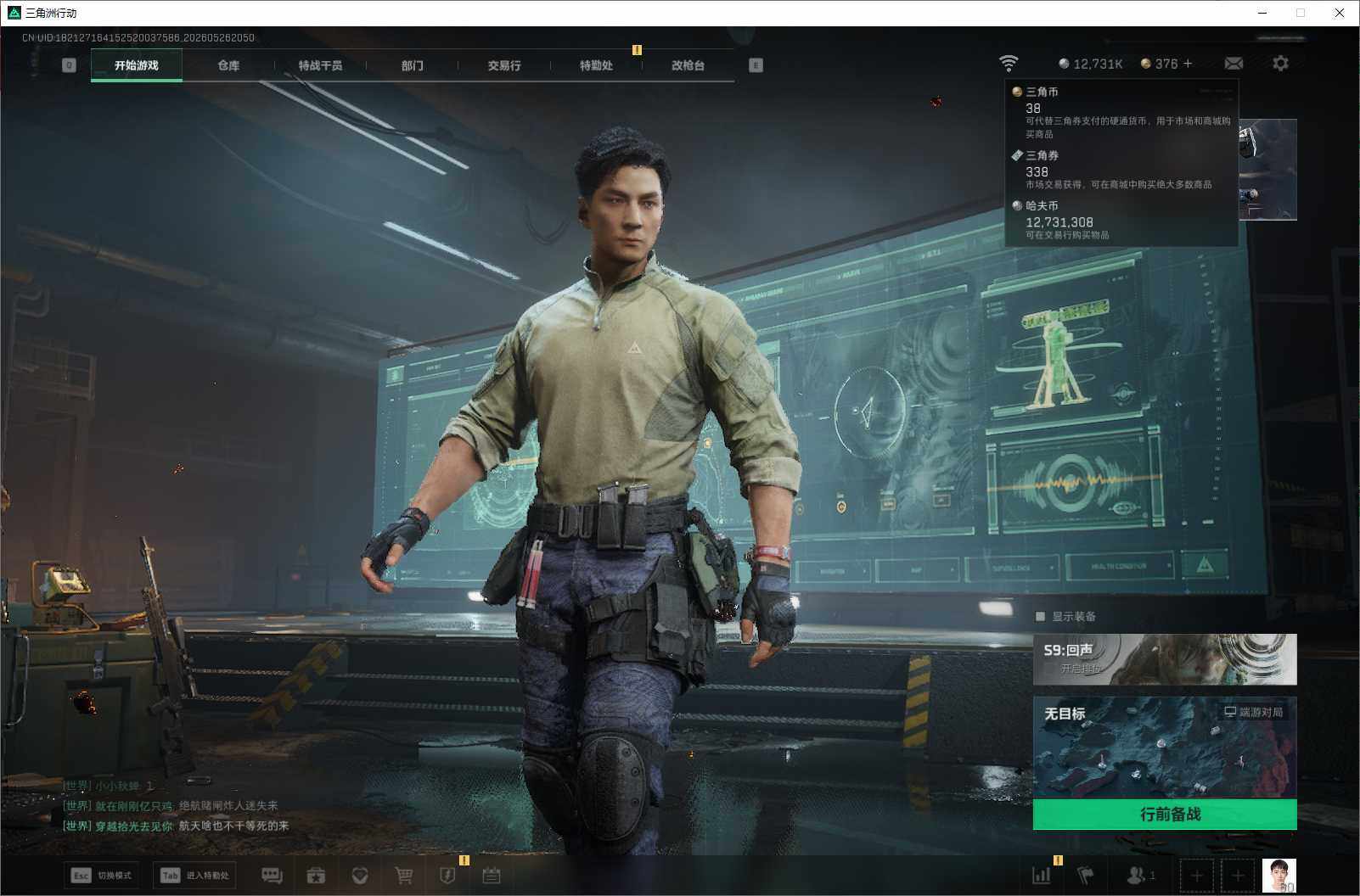Select the 开始游戏 tab
The width and height of the screenshot is (1360, 896).
point(137,65)
